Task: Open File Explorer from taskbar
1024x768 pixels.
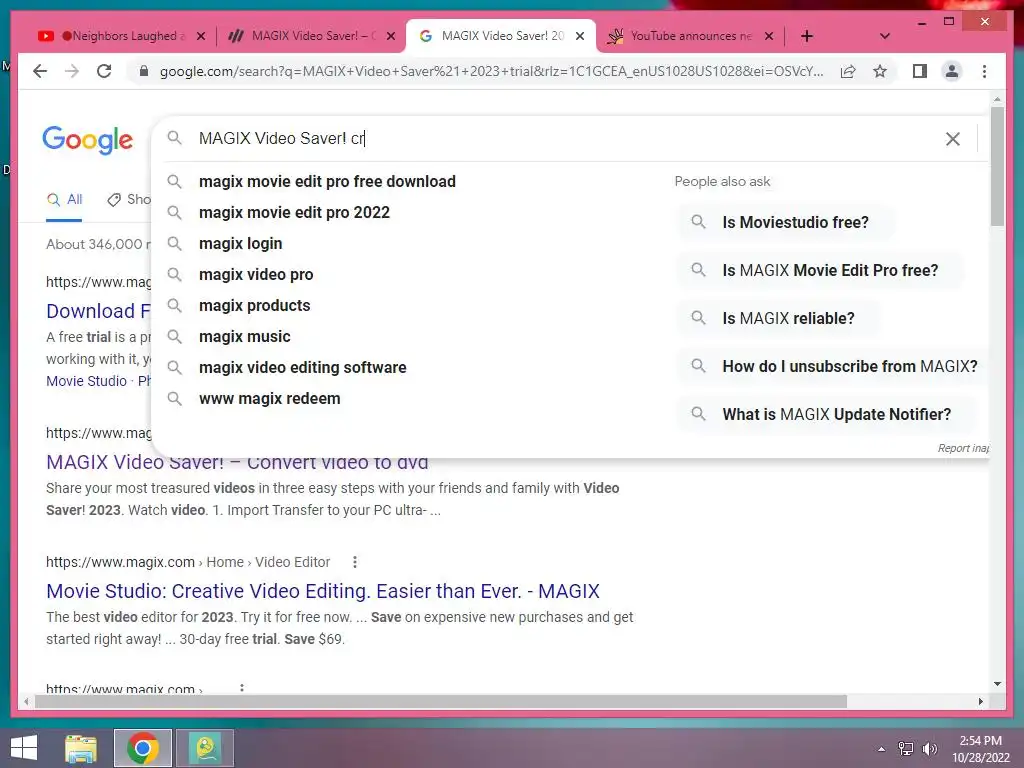Action: pyautogui.click(x=81, y=748)
